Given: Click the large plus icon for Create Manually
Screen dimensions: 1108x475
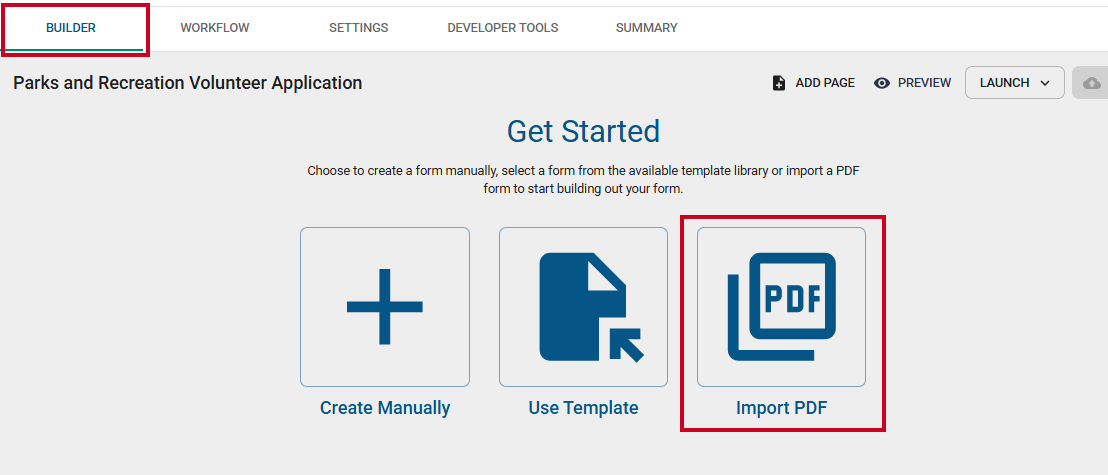Looking at the screenshot, I should tap(384, 307).
